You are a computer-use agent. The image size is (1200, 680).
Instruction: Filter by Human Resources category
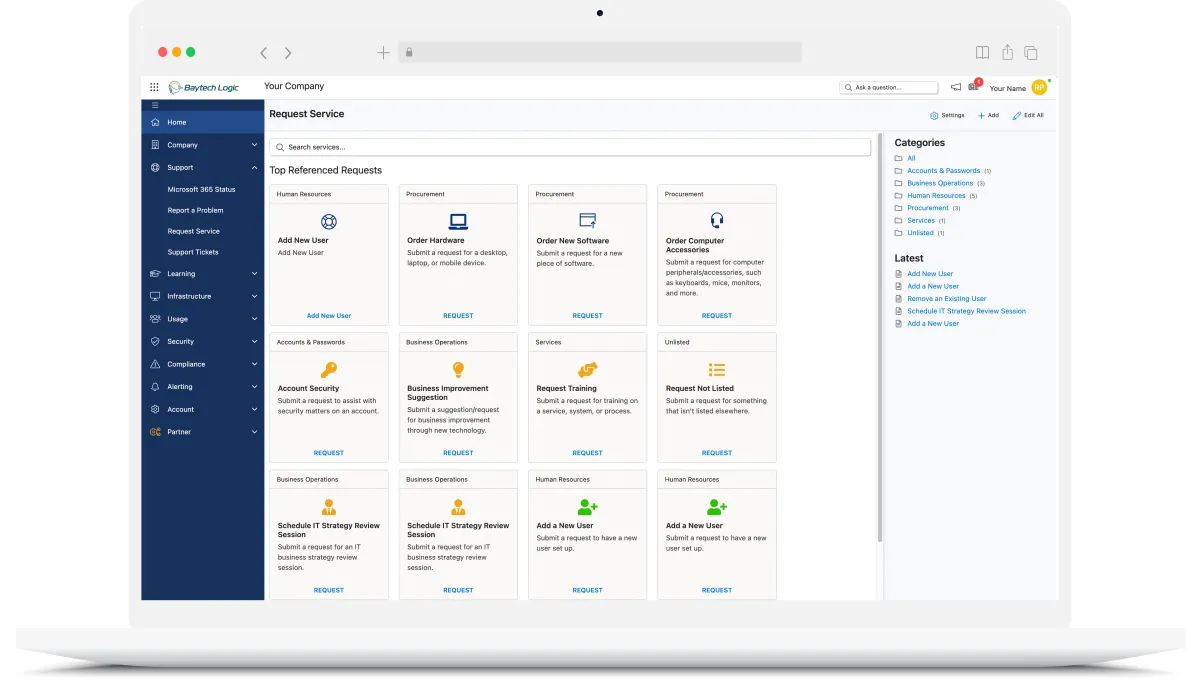coord(936,196)
